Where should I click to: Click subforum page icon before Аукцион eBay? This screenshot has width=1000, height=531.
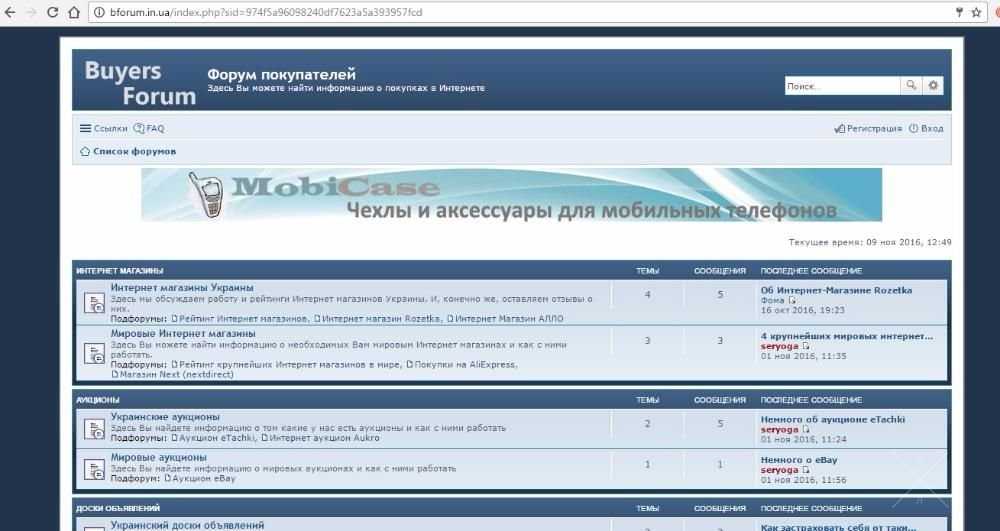pyautogui.click(x=168, y=478)
